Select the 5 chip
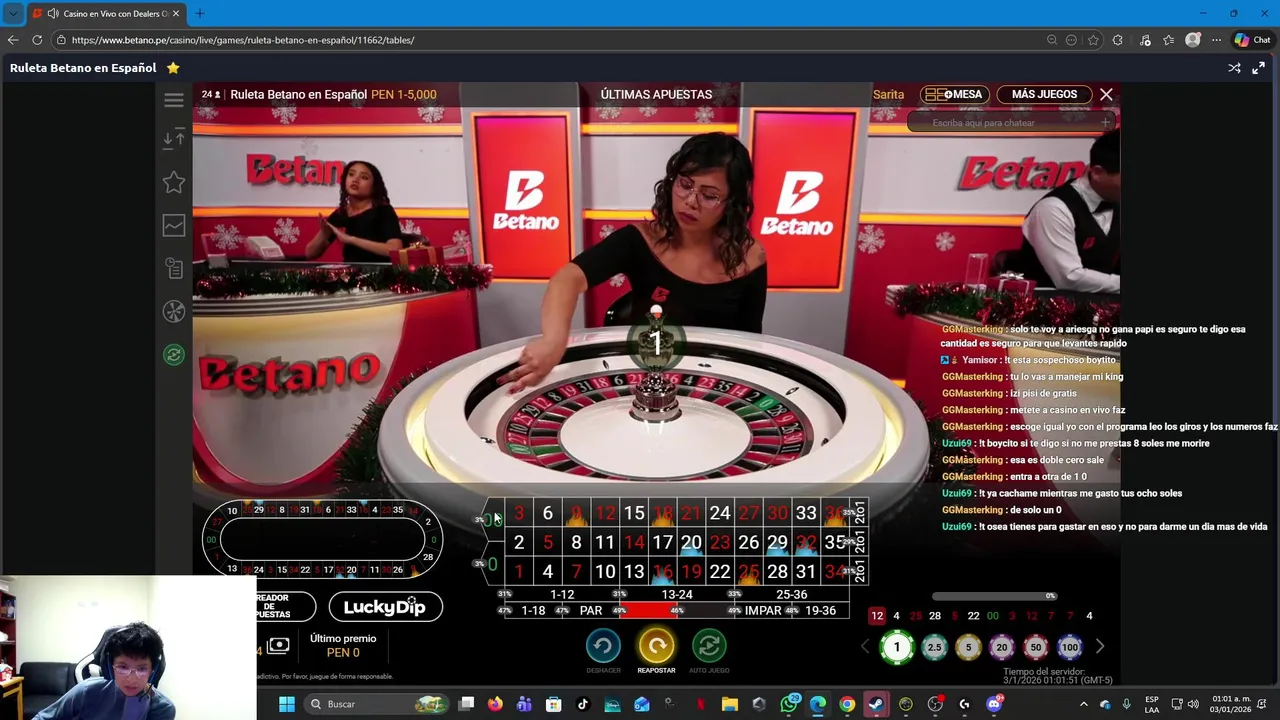The width and height of the screenshot is (1280, 720). [x=968, y=647]
